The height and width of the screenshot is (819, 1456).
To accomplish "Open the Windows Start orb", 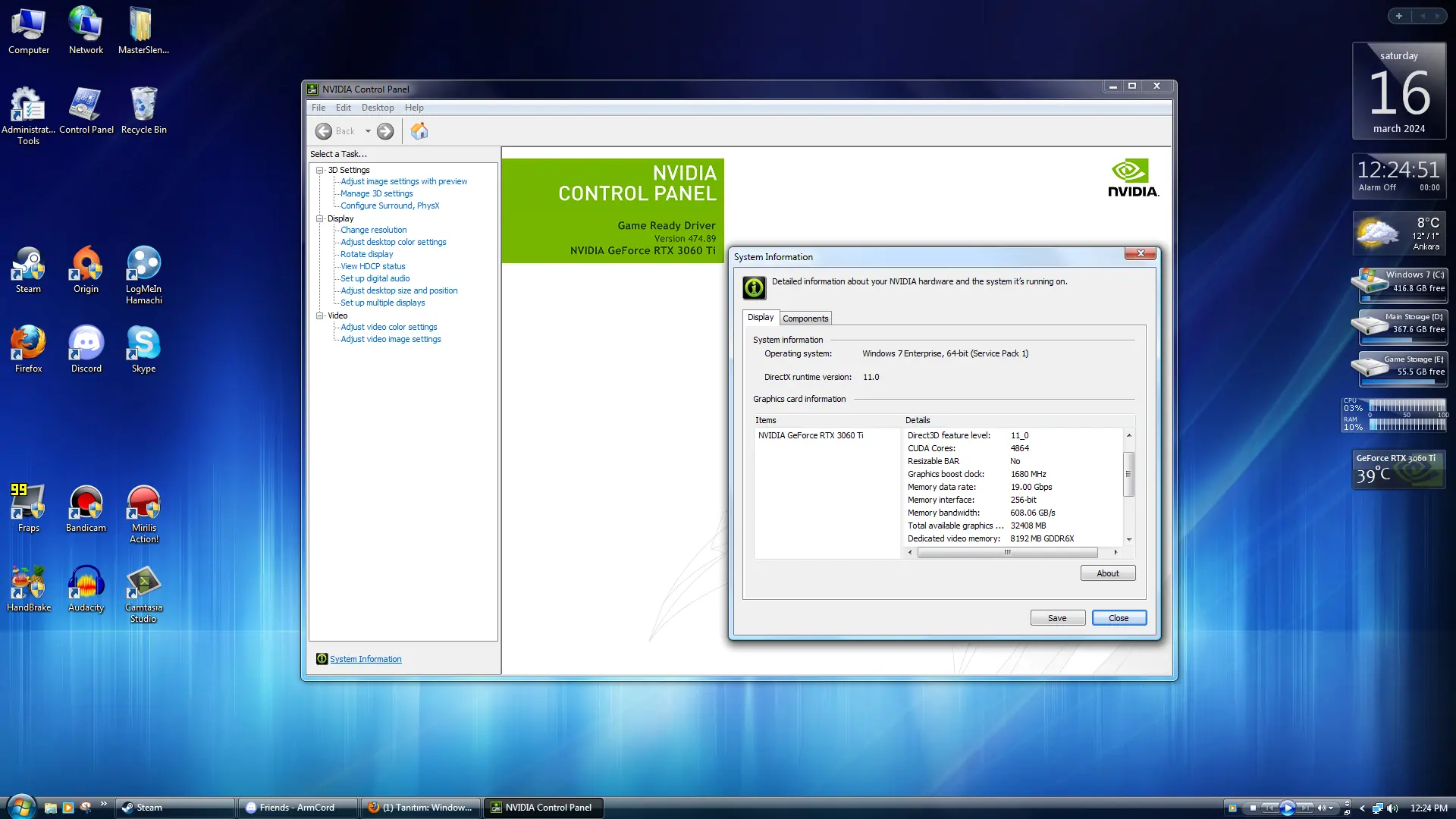I will click(x=20, y=806).
